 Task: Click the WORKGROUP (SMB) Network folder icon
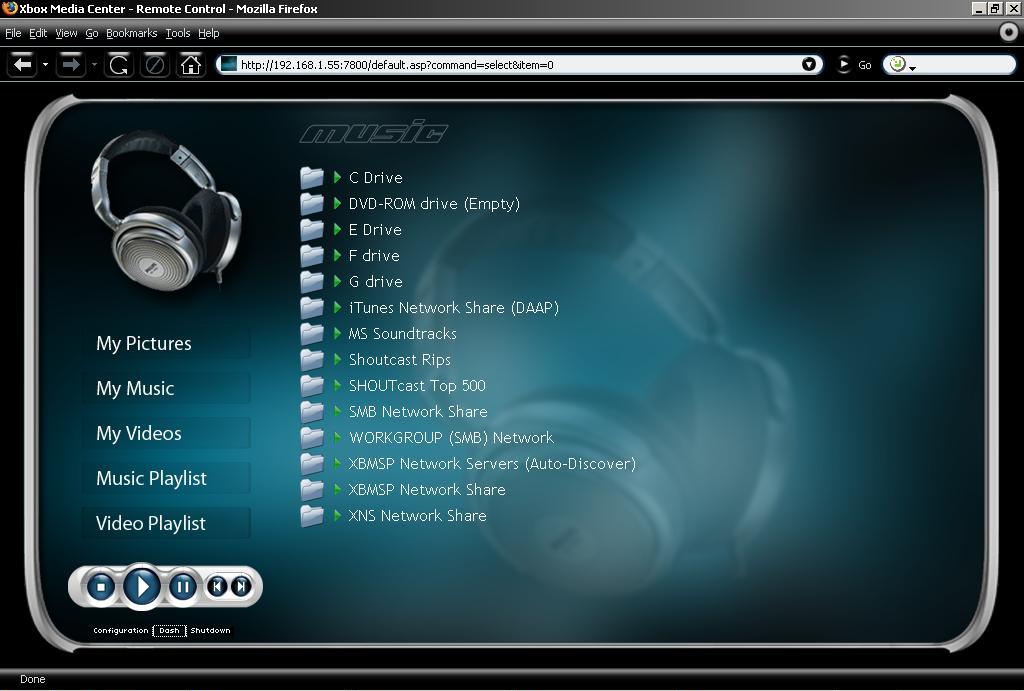tap(312, 438)
